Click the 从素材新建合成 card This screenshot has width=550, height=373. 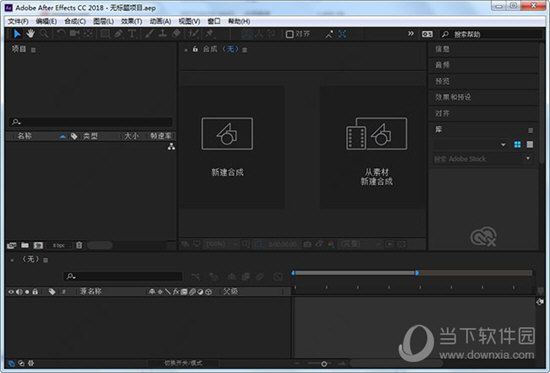pyautogui.click(x=372, y=147)
